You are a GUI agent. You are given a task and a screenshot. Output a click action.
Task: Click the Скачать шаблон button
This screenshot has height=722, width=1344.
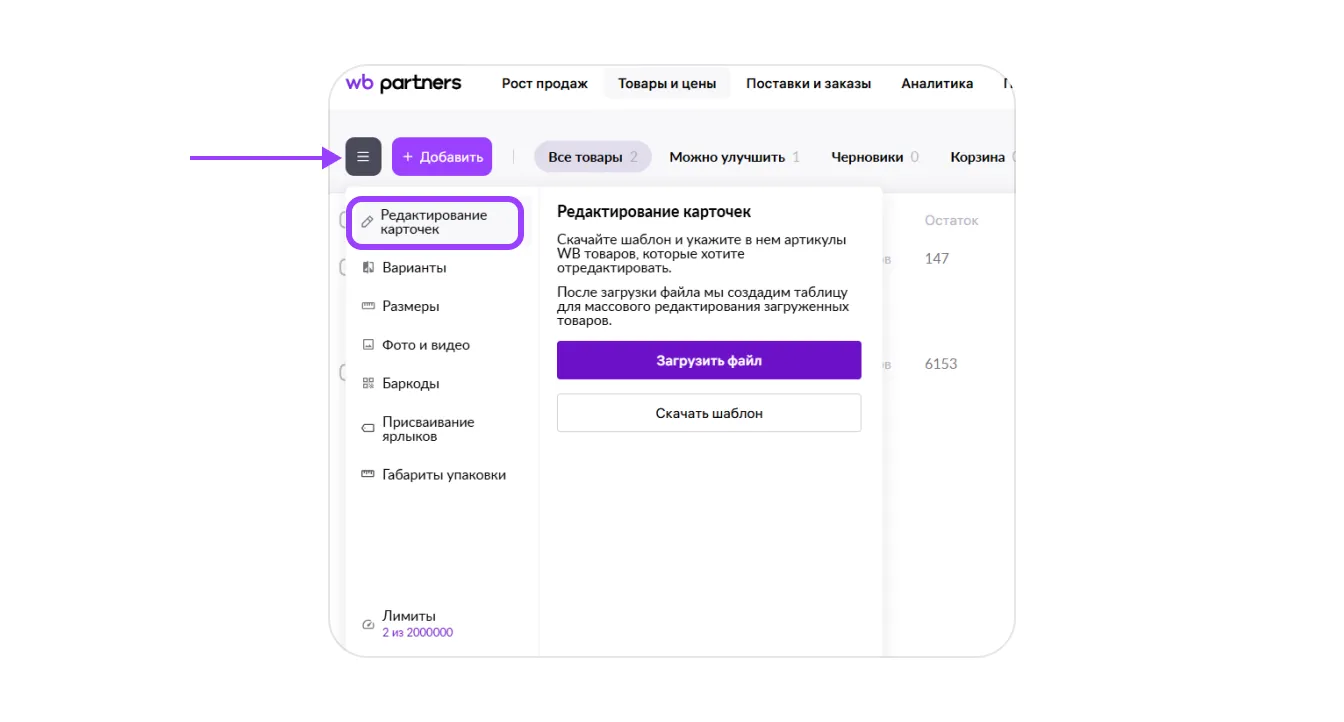click(709, 413)
